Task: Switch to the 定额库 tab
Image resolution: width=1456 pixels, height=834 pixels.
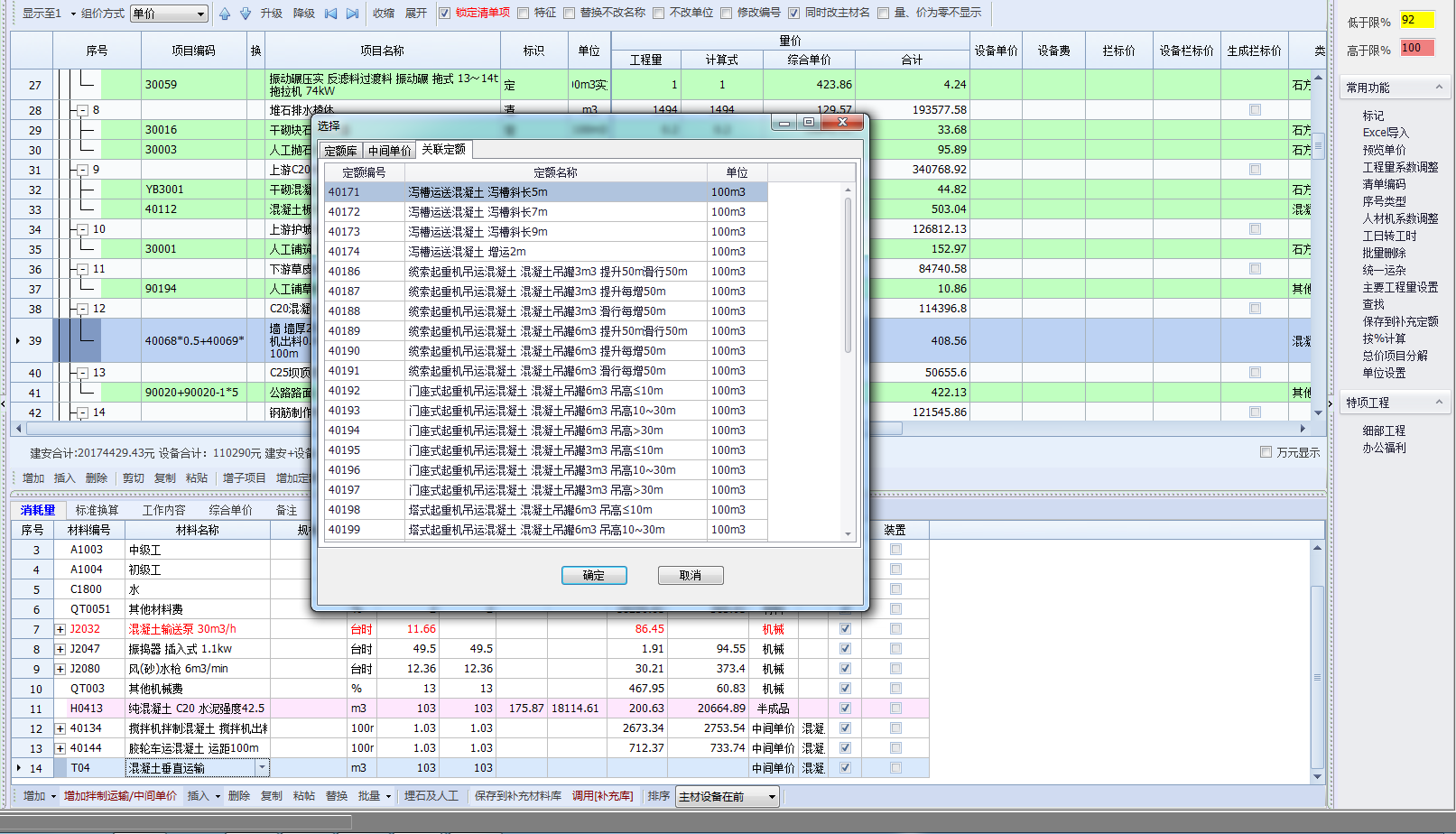Action: [340, 151]
